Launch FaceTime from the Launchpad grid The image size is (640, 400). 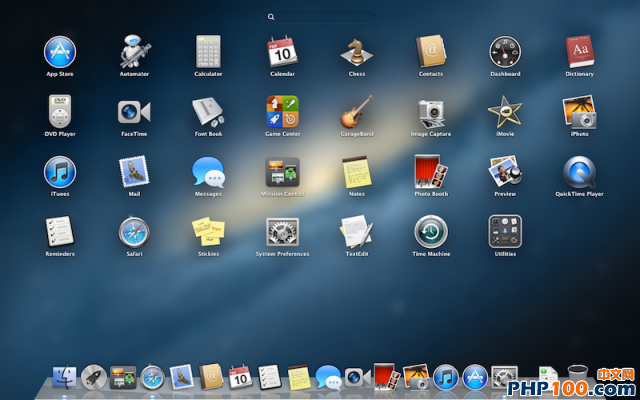(134, 112)
